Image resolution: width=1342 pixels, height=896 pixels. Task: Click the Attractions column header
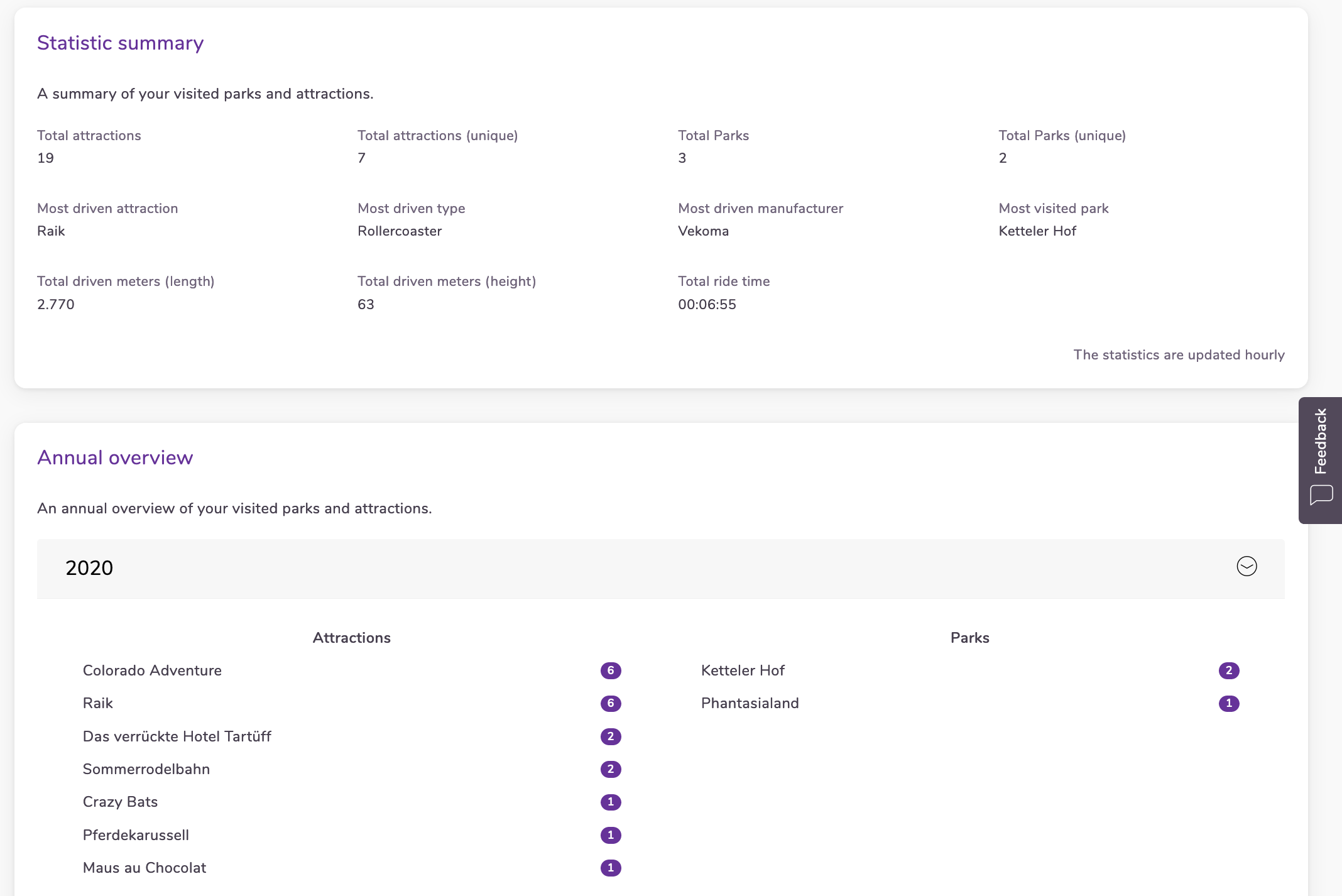[x=351, y=638]
